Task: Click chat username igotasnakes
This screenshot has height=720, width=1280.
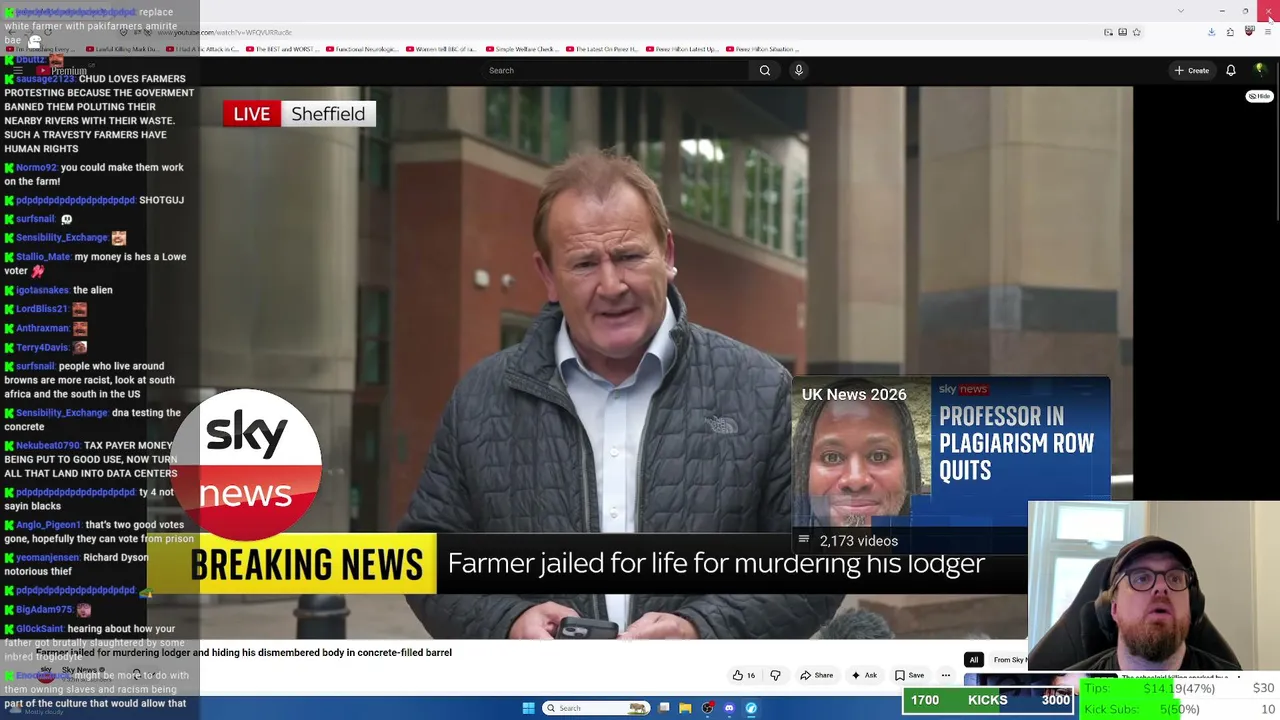Action: 42,290
